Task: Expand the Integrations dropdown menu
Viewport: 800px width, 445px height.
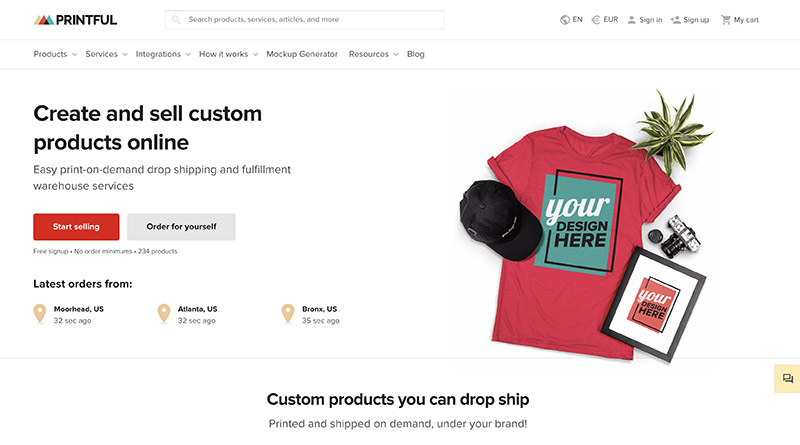Action: point(162,54)
